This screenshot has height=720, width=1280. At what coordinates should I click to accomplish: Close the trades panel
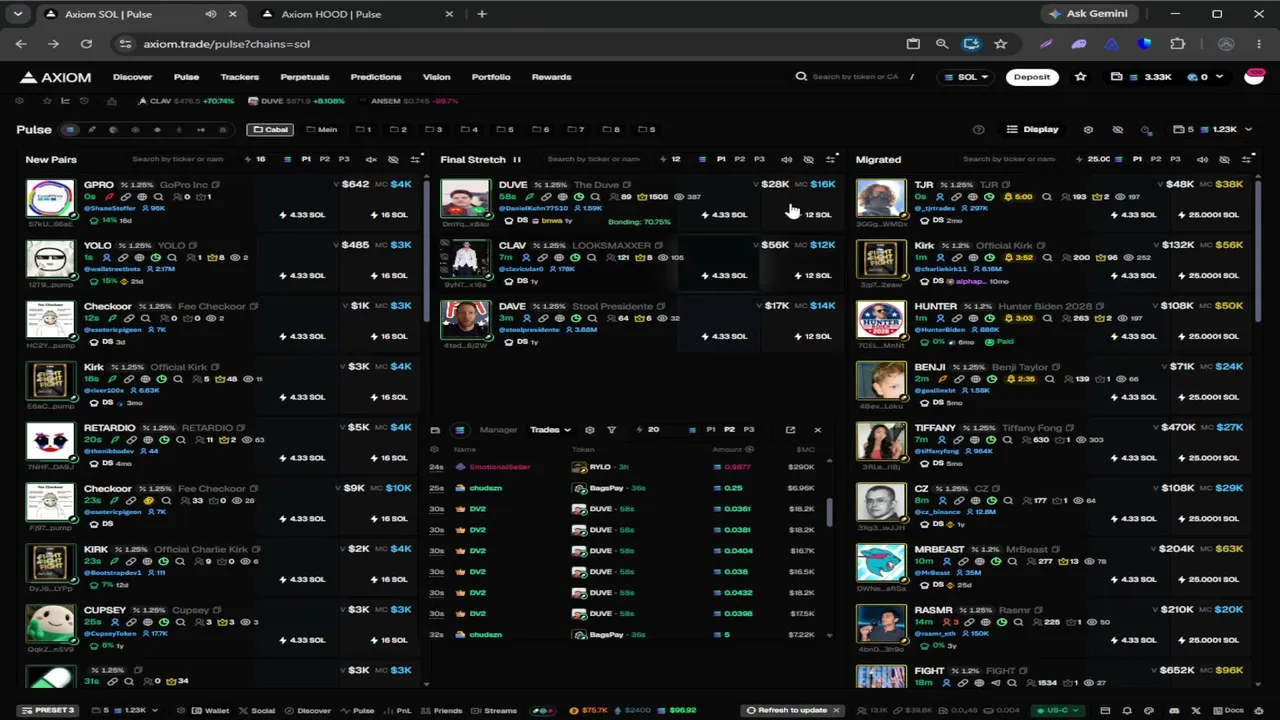tap(817, 430)
